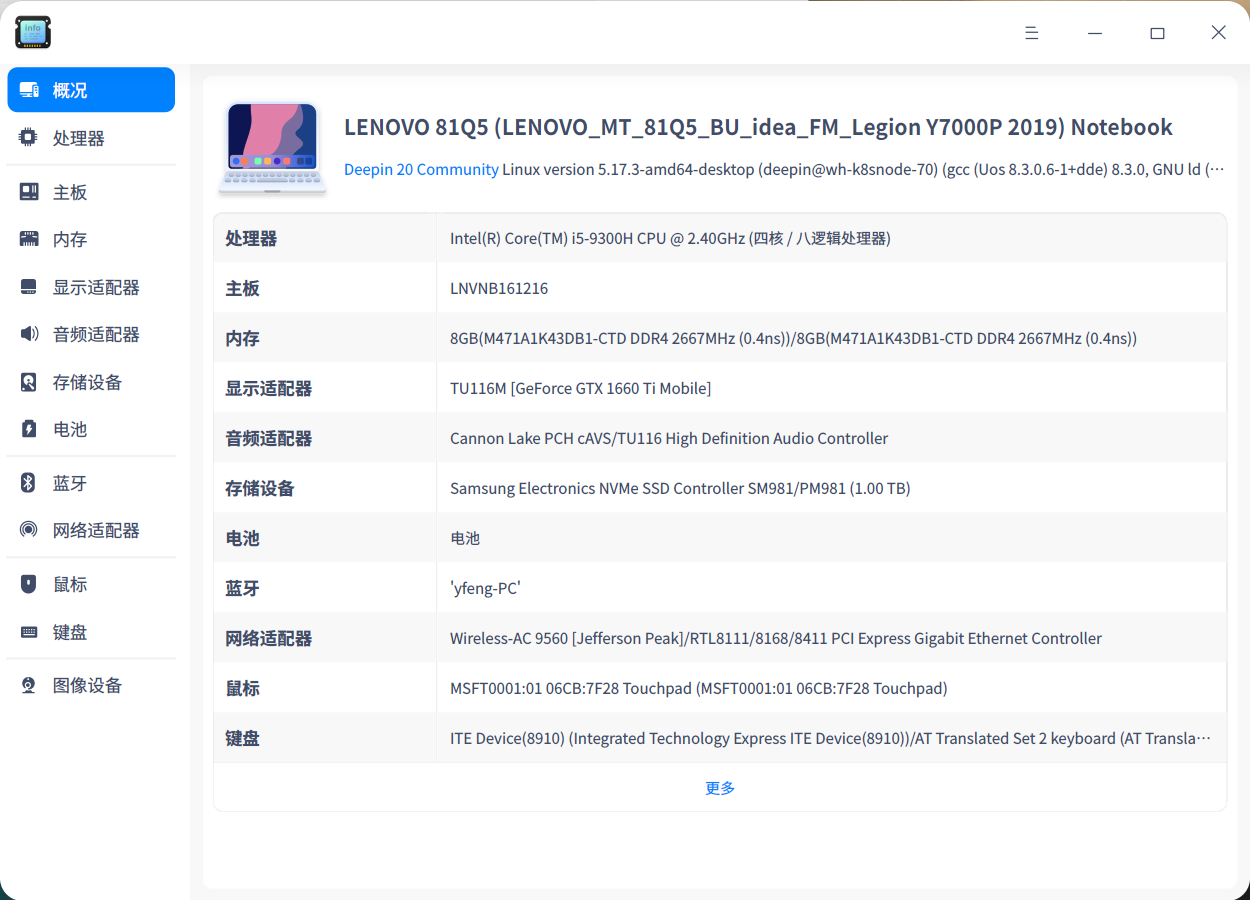The height and width of the screenshot is (900, 1250).
Task: Open 电池 sidebar entry
Action: coord(91,429)
